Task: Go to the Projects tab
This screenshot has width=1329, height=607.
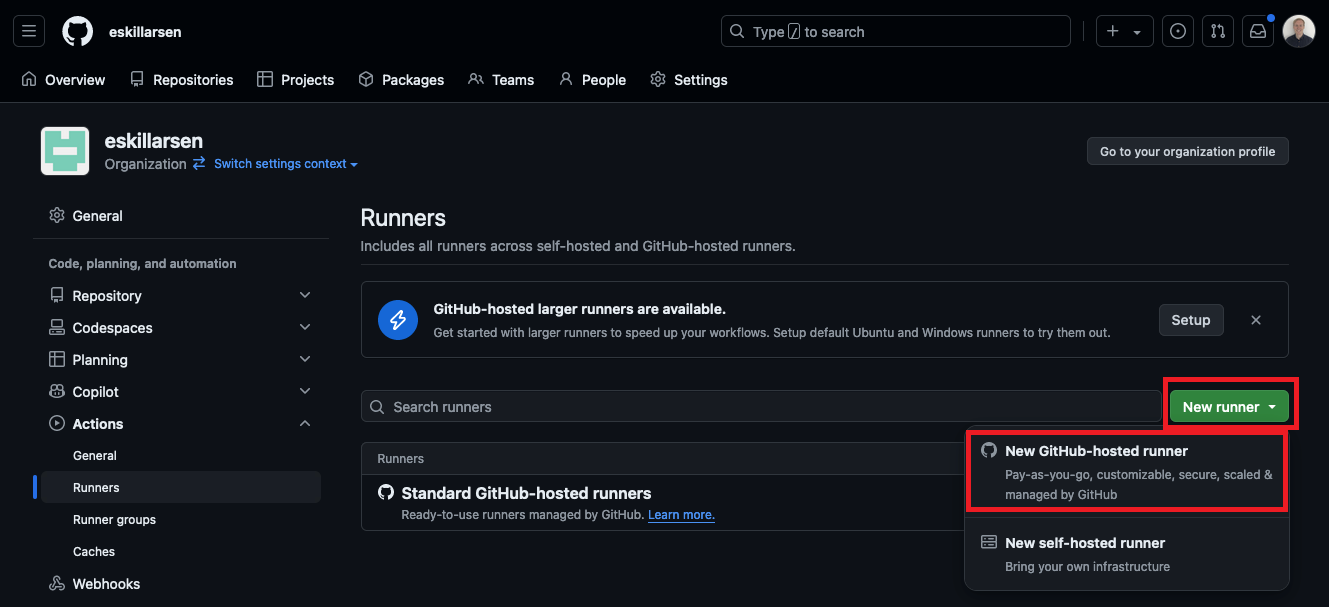Action: [x=295, y=80]
